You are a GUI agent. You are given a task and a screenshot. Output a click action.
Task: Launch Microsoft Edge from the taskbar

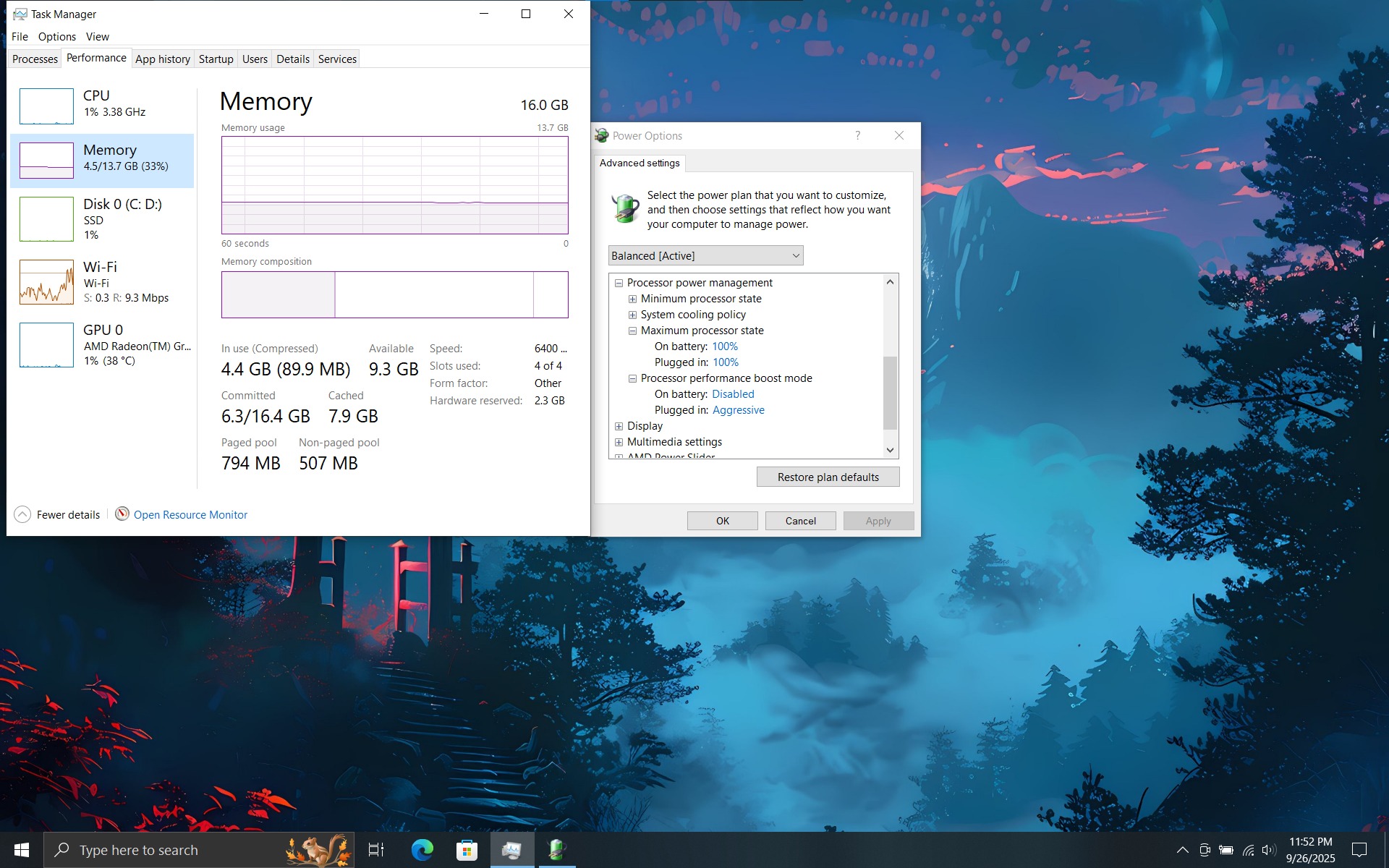[422, 850]
